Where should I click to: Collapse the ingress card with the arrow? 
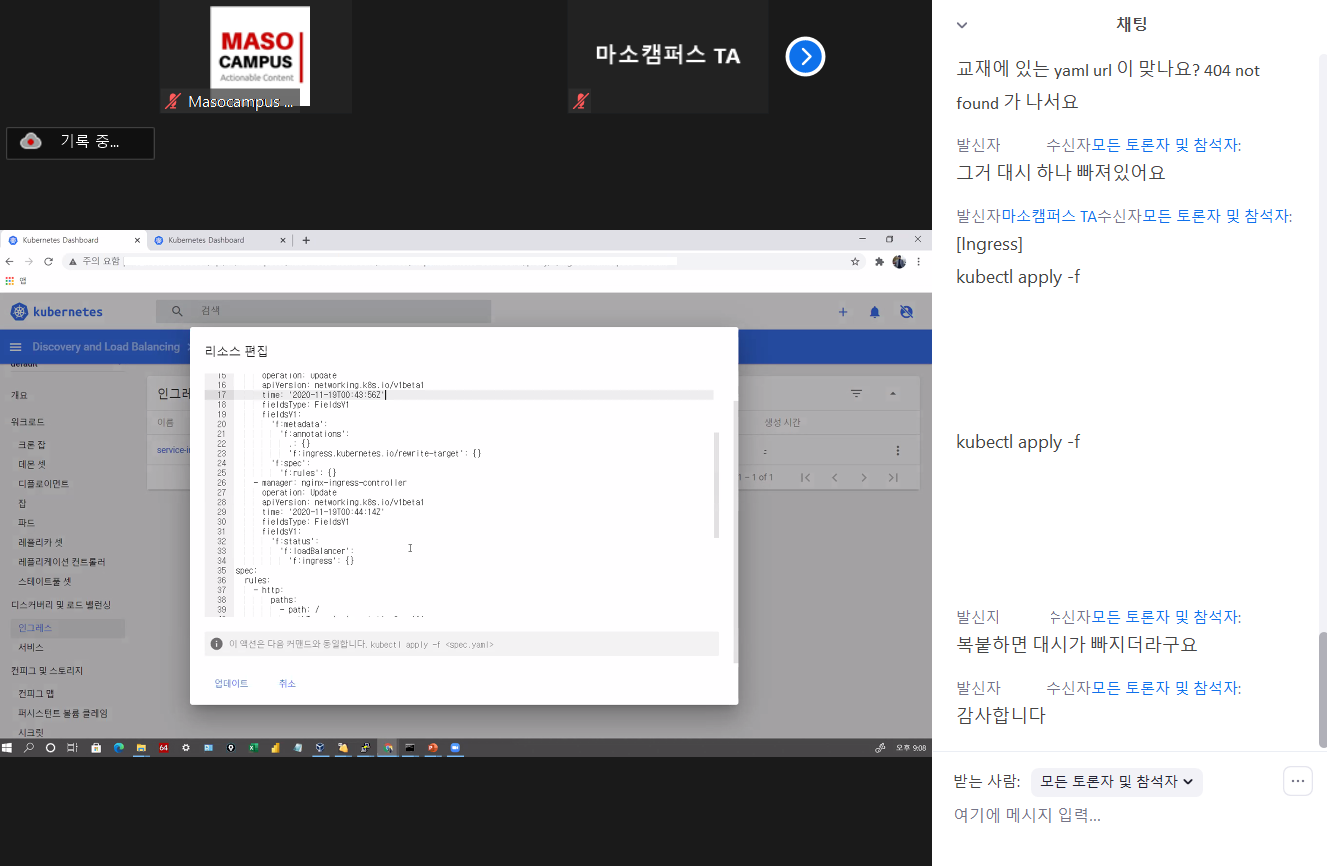click(x=893, y=394)
